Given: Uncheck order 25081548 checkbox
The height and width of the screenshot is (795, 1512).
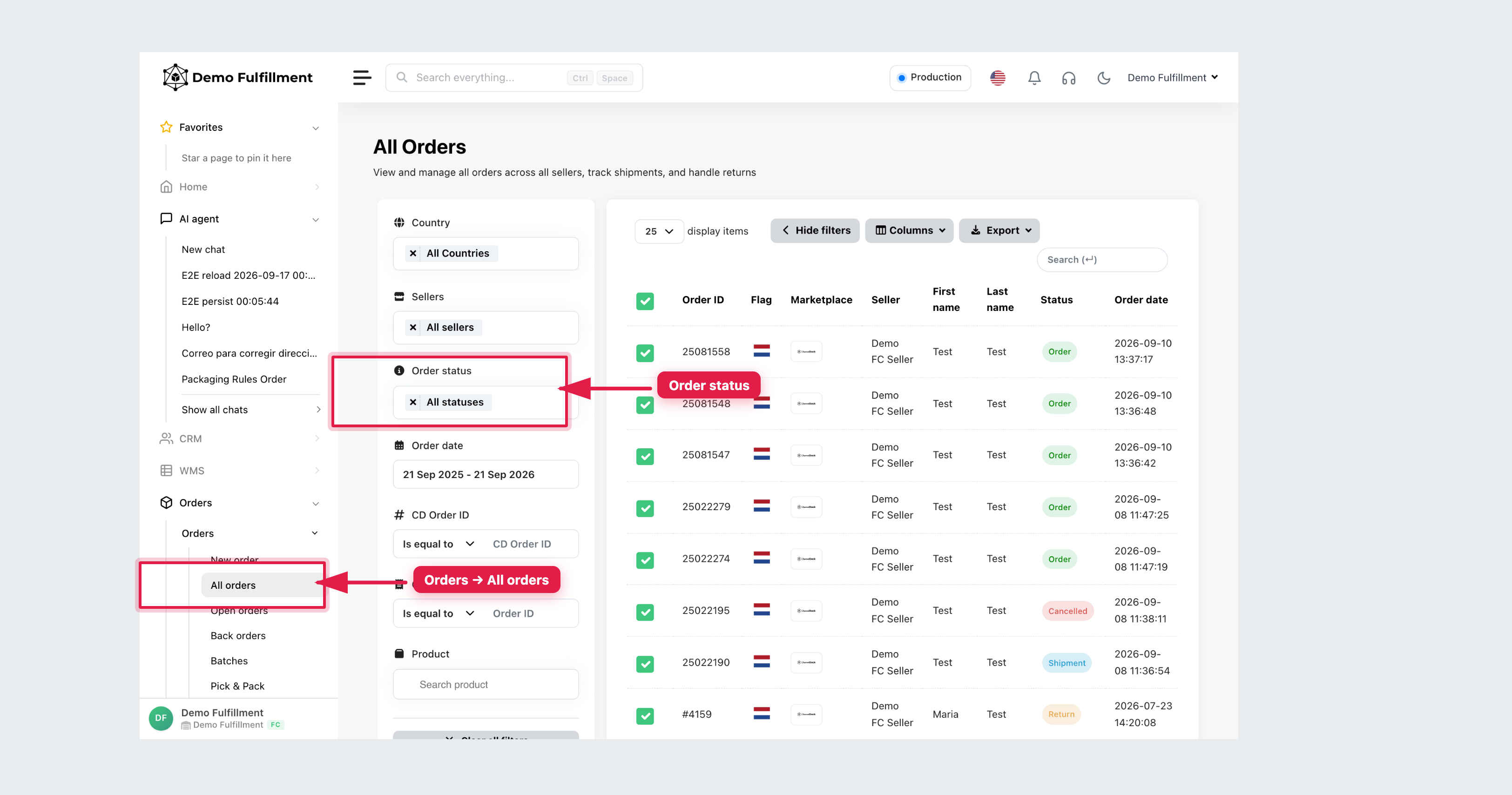Looking at the screenshot, I should (x=645, y=405).
